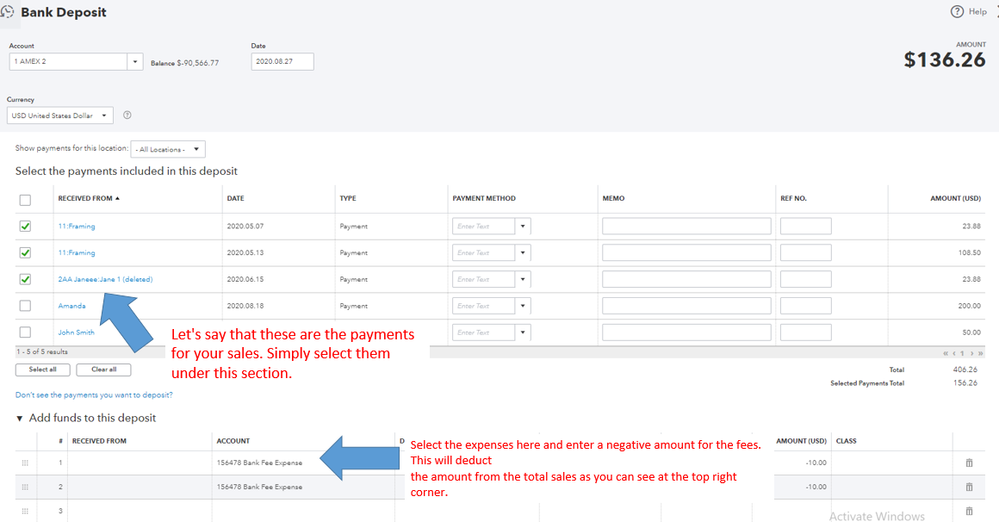This screenshot has width=999, height=522.
Task: Open the recent transactions clock icon
Action: pos(7,12)
